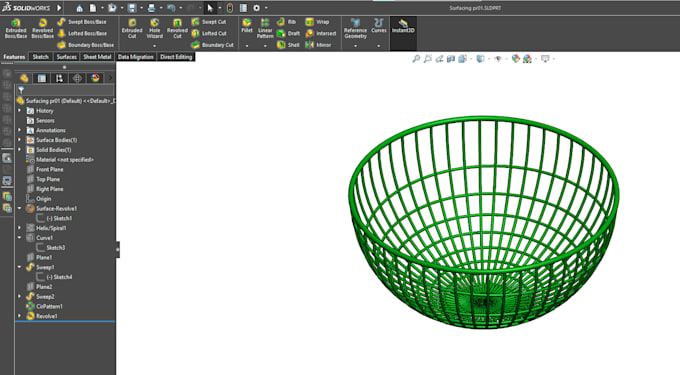Start the Linear Pattern tool

265,29
